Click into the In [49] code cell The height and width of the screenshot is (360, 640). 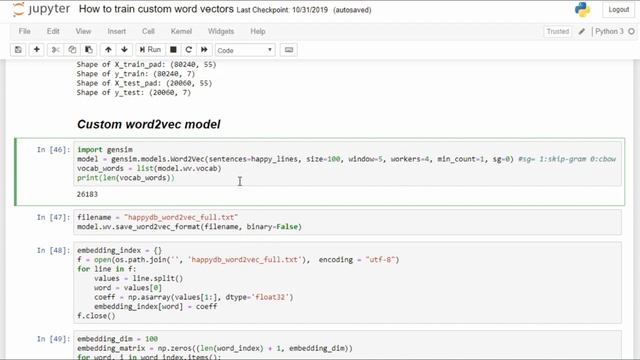pos(348,345)
